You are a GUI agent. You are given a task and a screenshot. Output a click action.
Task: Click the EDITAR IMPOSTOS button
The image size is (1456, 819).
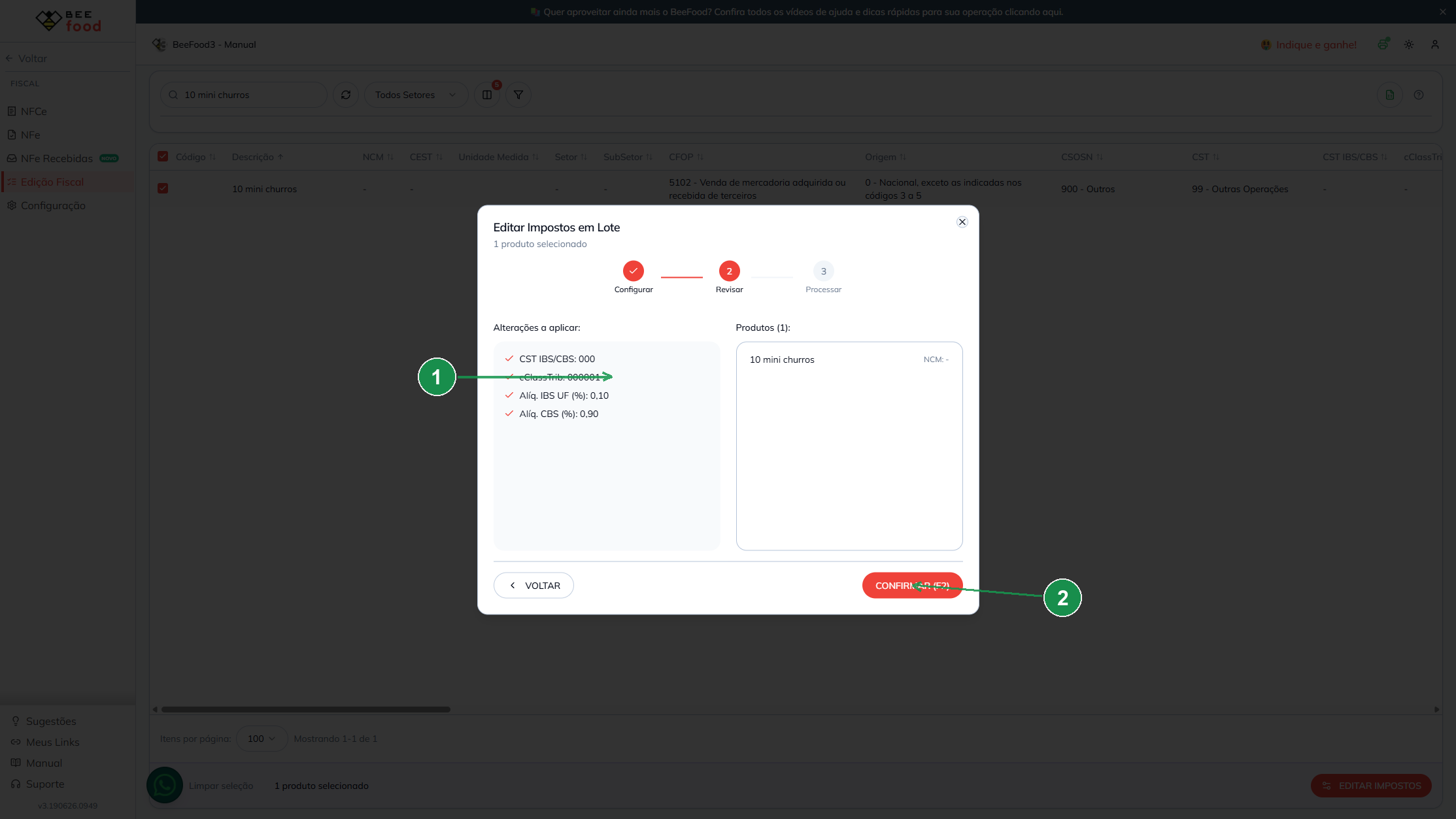point(1371,786)
